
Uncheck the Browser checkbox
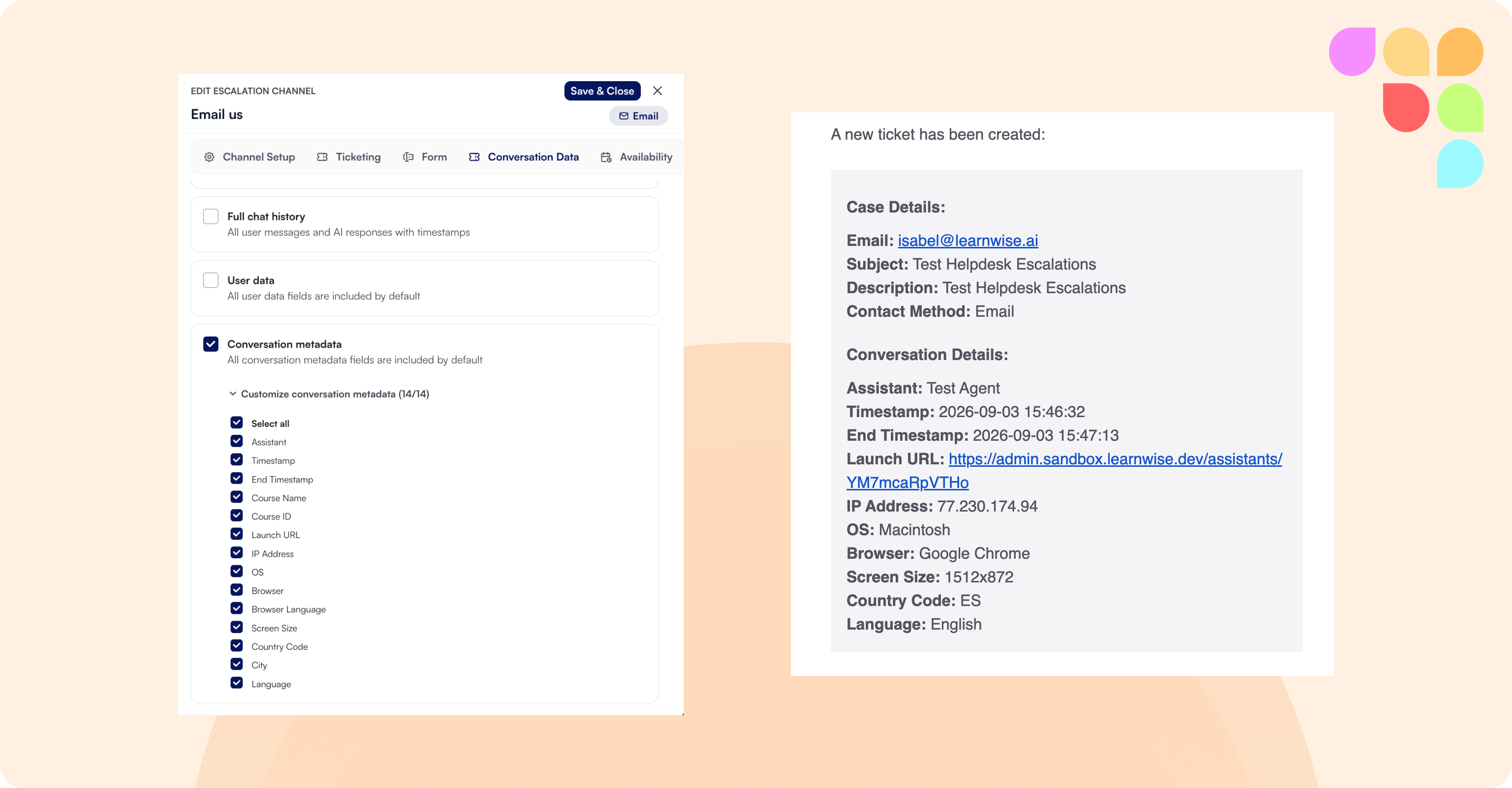tap(237, 590)
